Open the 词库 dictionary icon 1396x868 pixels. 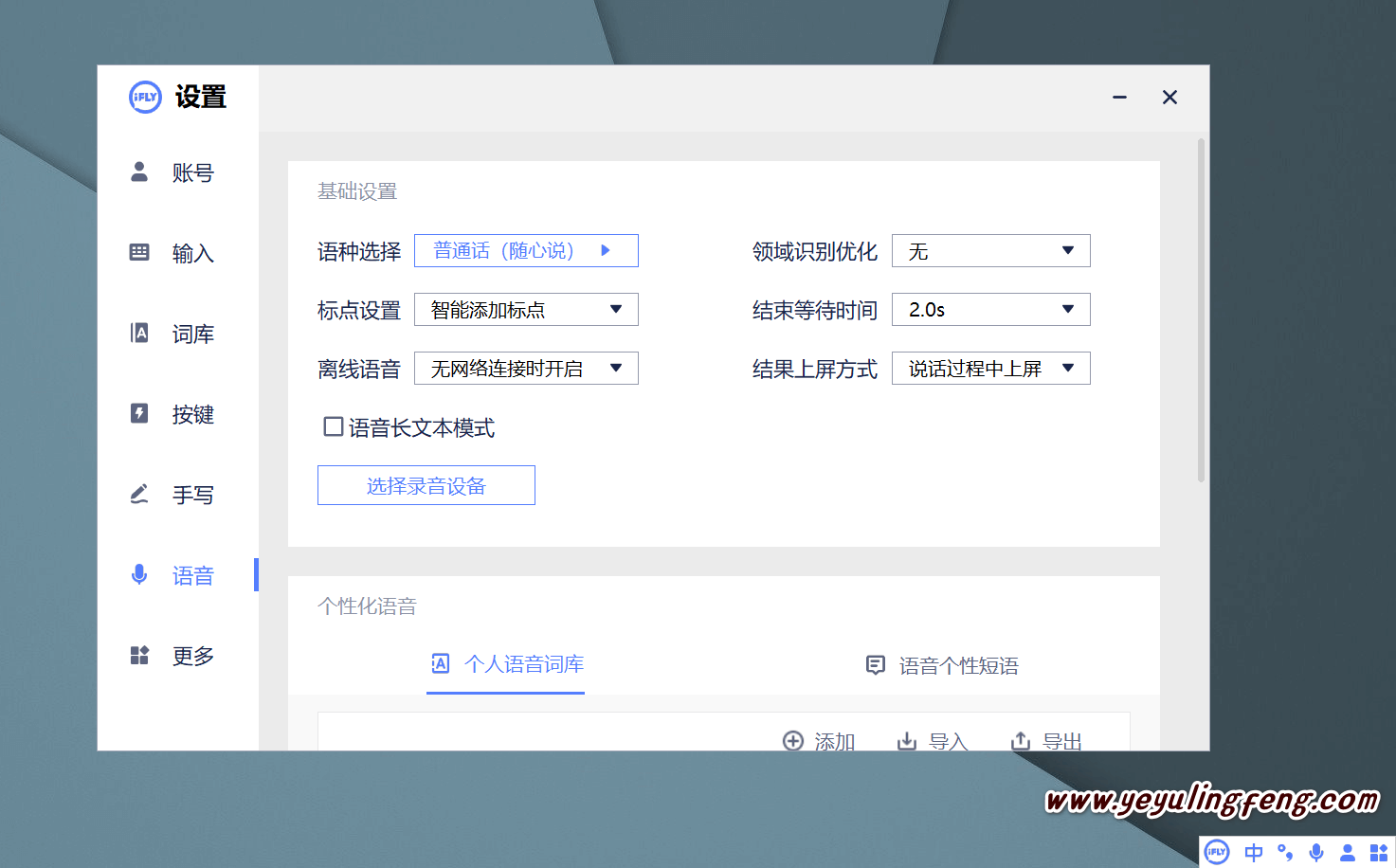tap(139, 333)
